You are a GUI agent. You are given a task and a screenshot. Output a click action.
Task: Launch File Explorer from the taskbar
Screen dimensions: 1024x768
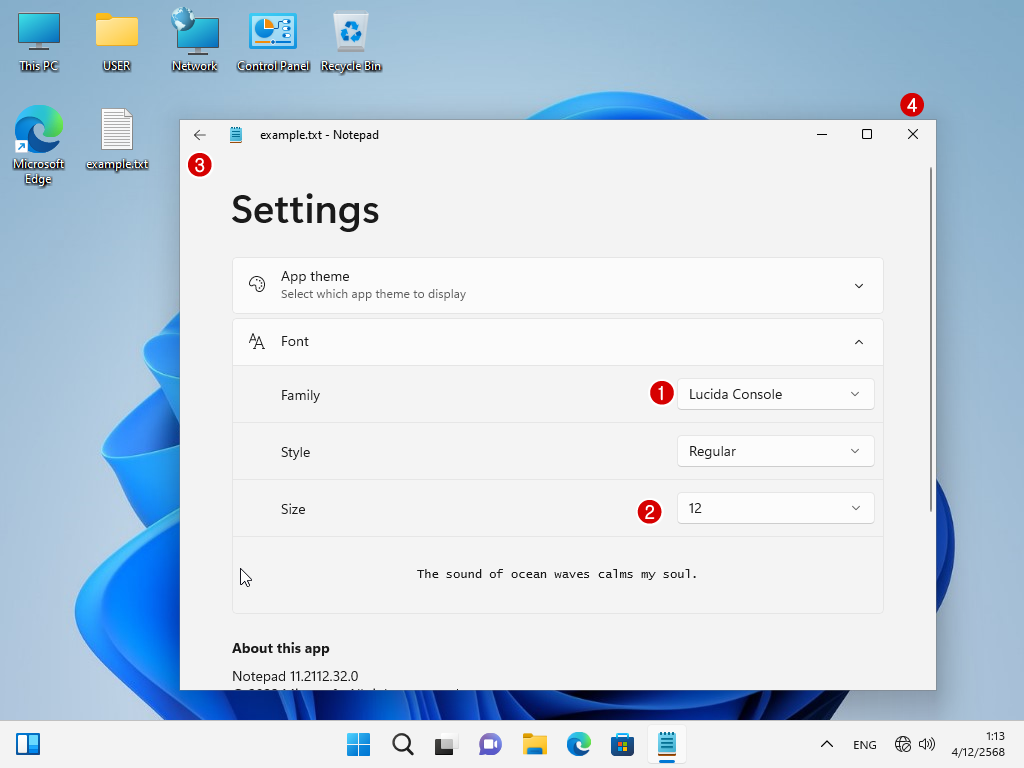[x=534, y=744]
